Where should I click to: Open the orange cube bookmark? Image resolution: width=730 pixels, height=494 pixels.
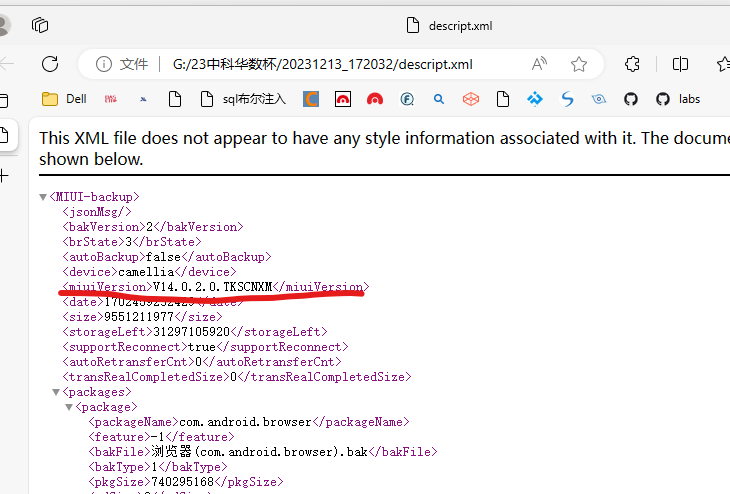471,99
